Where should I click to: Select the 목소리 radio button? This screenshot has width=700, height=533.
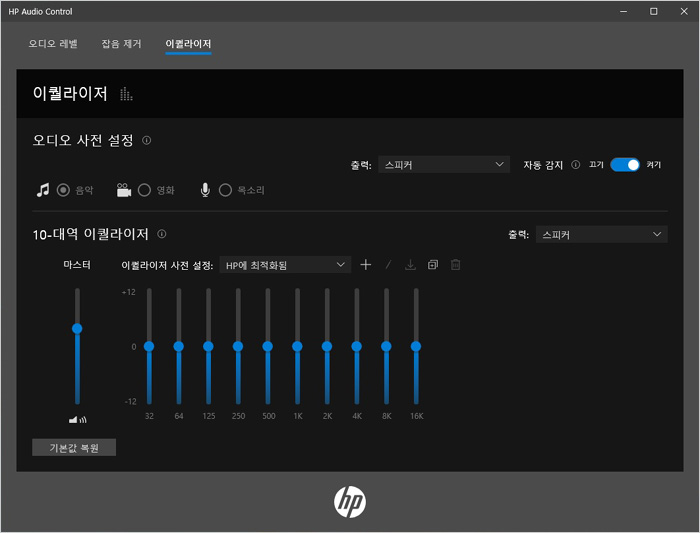225,190
